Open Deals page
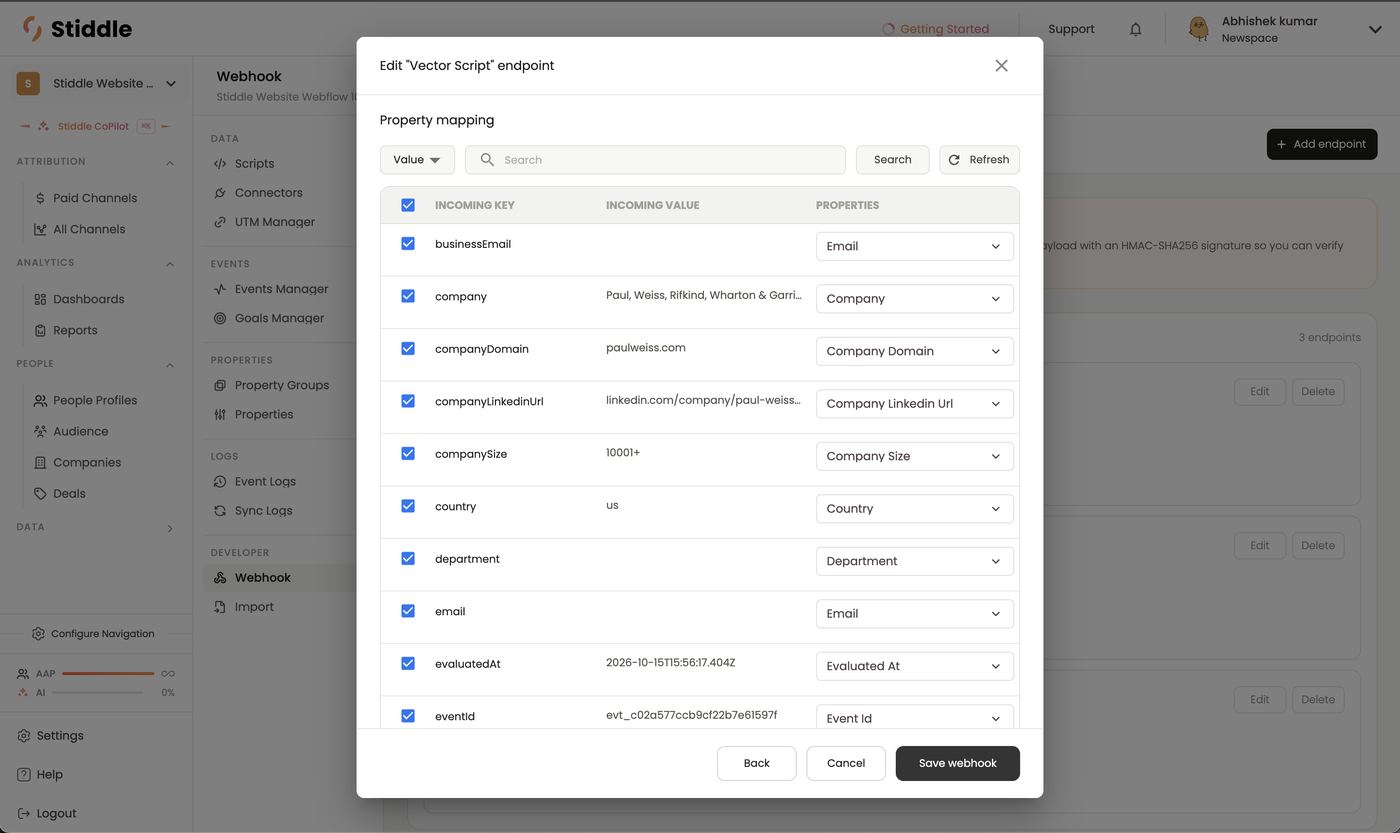The width and height of the screenshot is (1400, 833). (69, 493)
